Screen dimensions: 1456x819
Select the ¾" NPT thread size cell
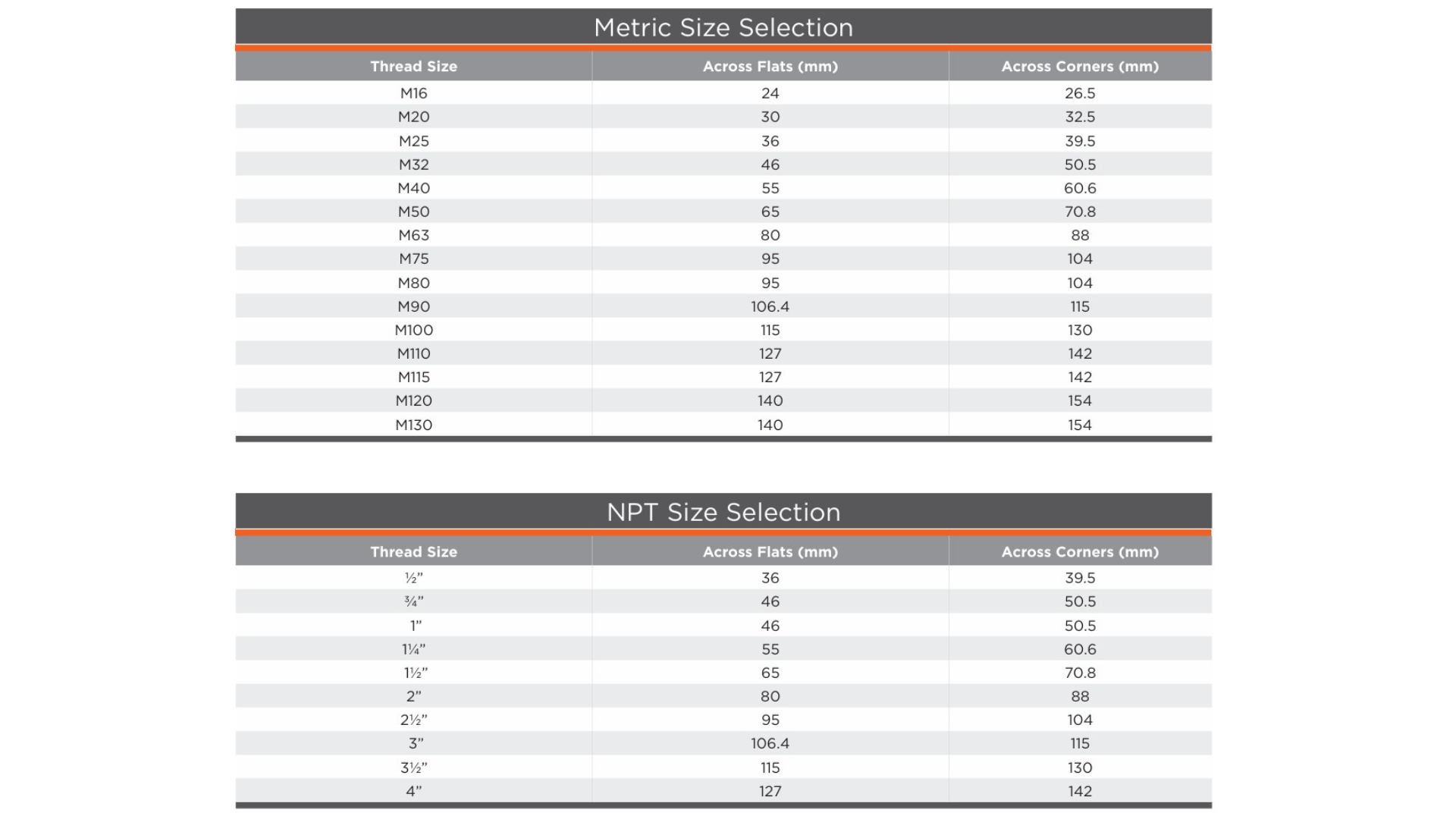413,601
